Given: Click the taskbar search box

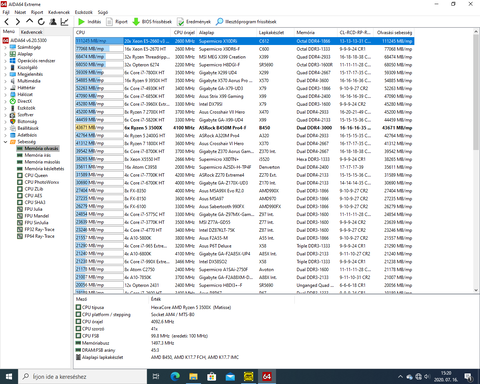Looking at the screenshot, I should coord(83,377).
